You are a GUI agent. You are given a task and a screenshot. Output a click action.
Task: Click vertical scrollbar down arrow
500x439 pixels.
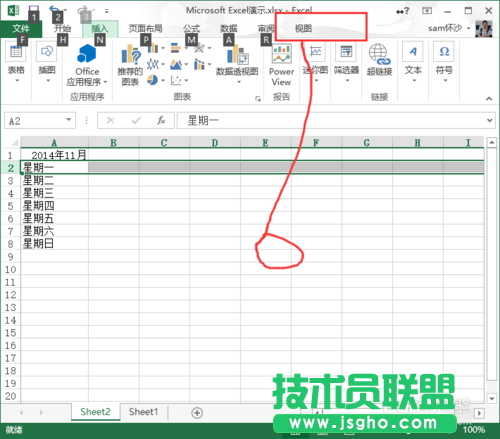[x=492, y=398]
